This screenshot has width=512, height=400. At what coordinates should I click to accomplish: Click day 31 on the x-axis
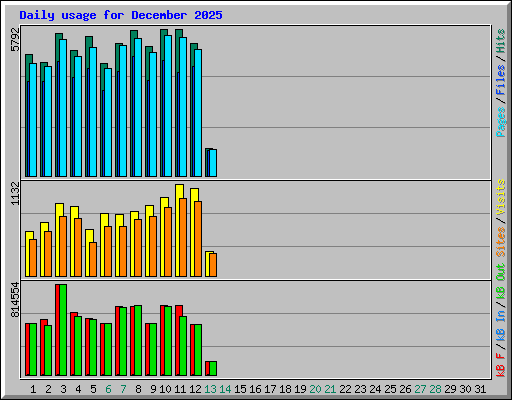coord(480,389)
